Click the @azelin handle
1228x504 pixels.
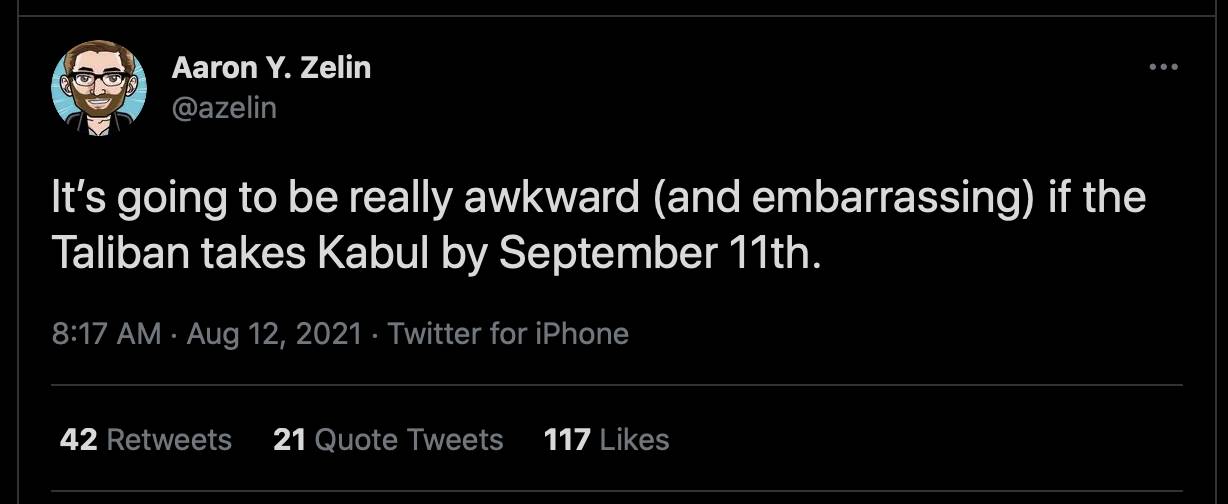point(224,107)
